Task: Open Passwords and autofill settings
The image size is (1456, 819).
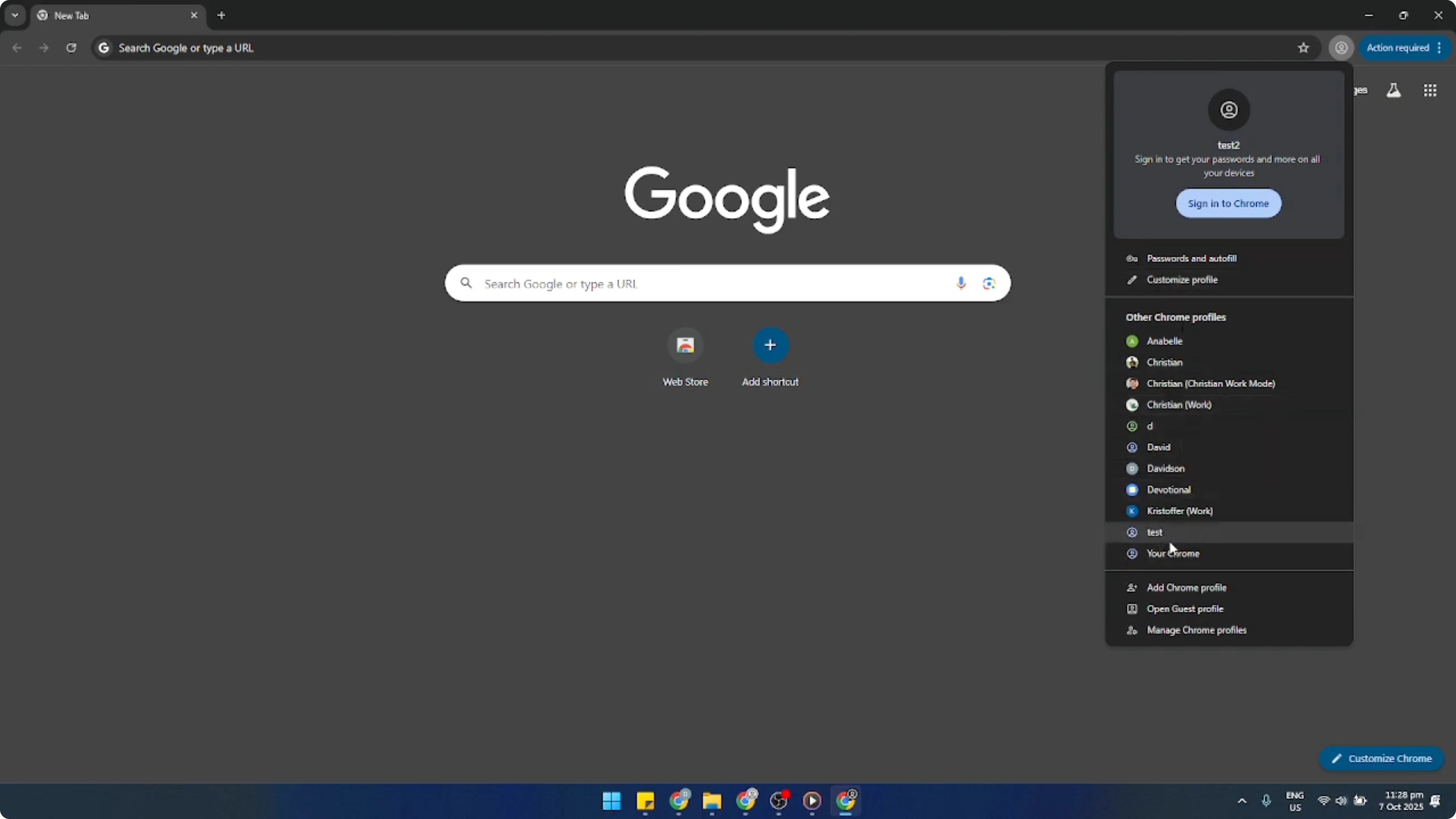Action: point(1191,258)
